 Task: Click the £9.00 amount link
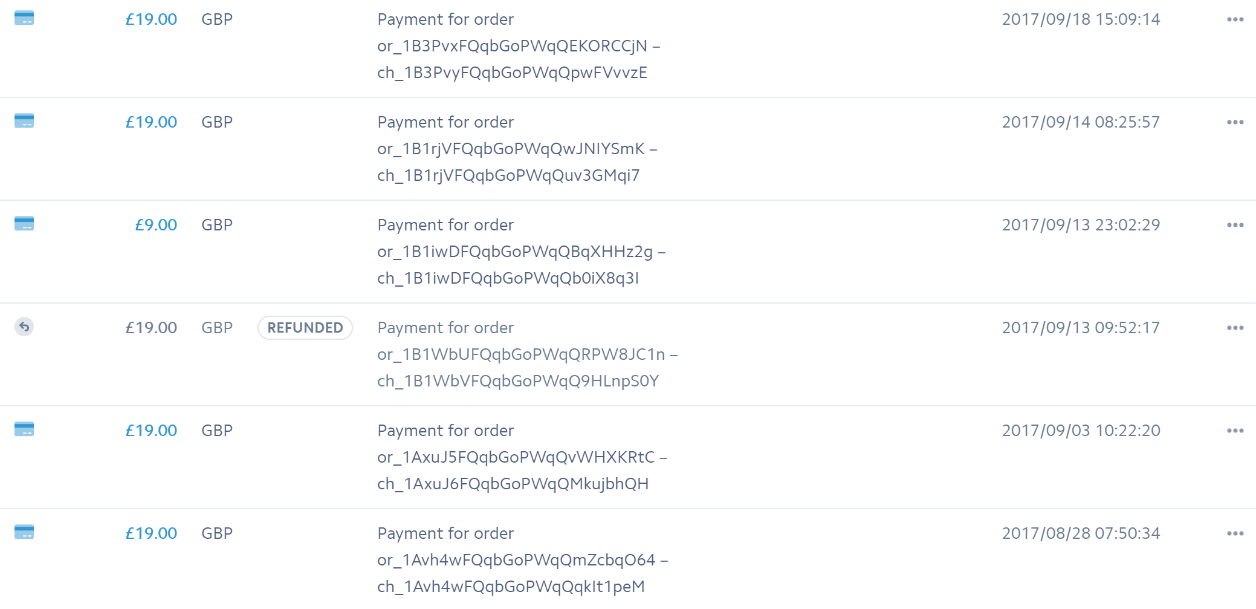tap(156, 224)
